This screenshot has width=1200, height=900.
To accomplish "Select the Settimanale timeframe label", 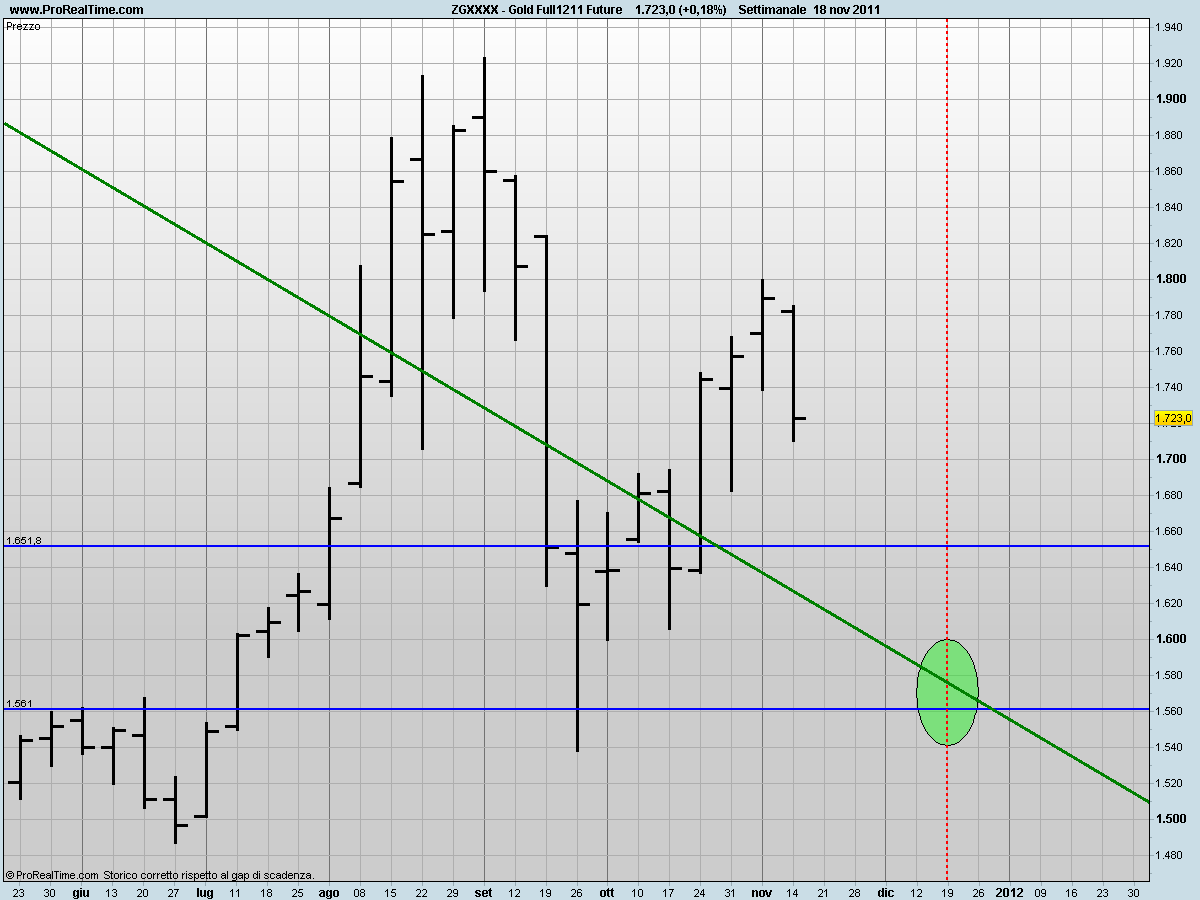I will tap(771, 9).
